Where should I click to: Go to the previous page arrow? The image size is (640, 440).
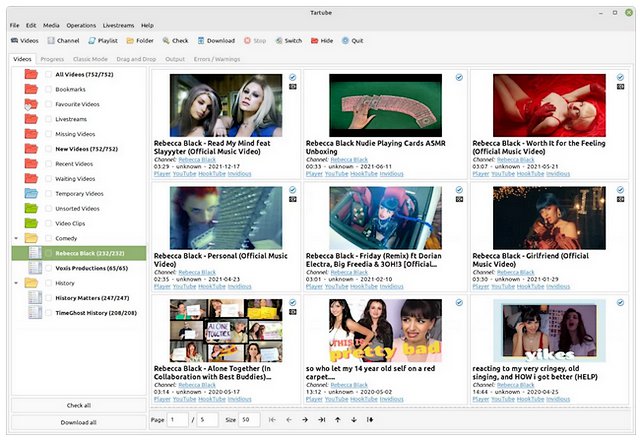point(289,420)
